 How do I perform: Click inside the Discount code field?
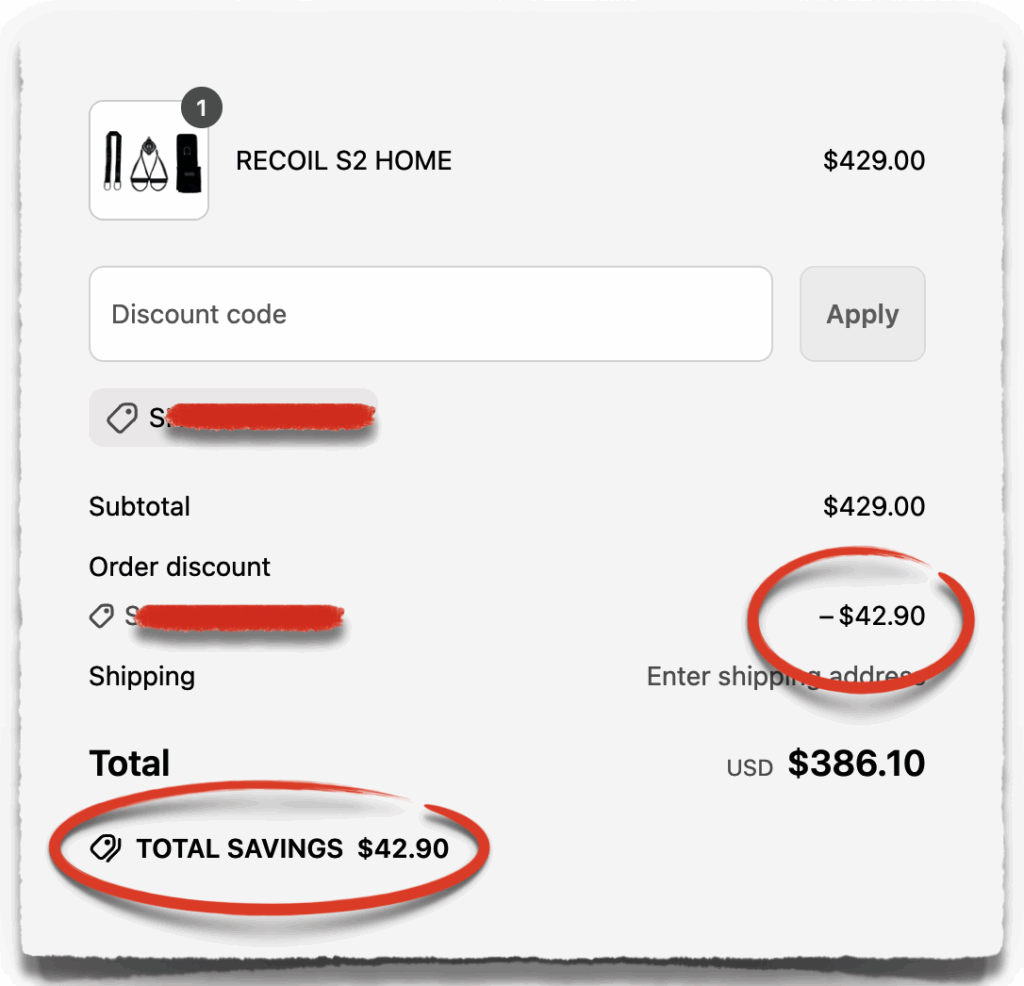tap(430, 313)
